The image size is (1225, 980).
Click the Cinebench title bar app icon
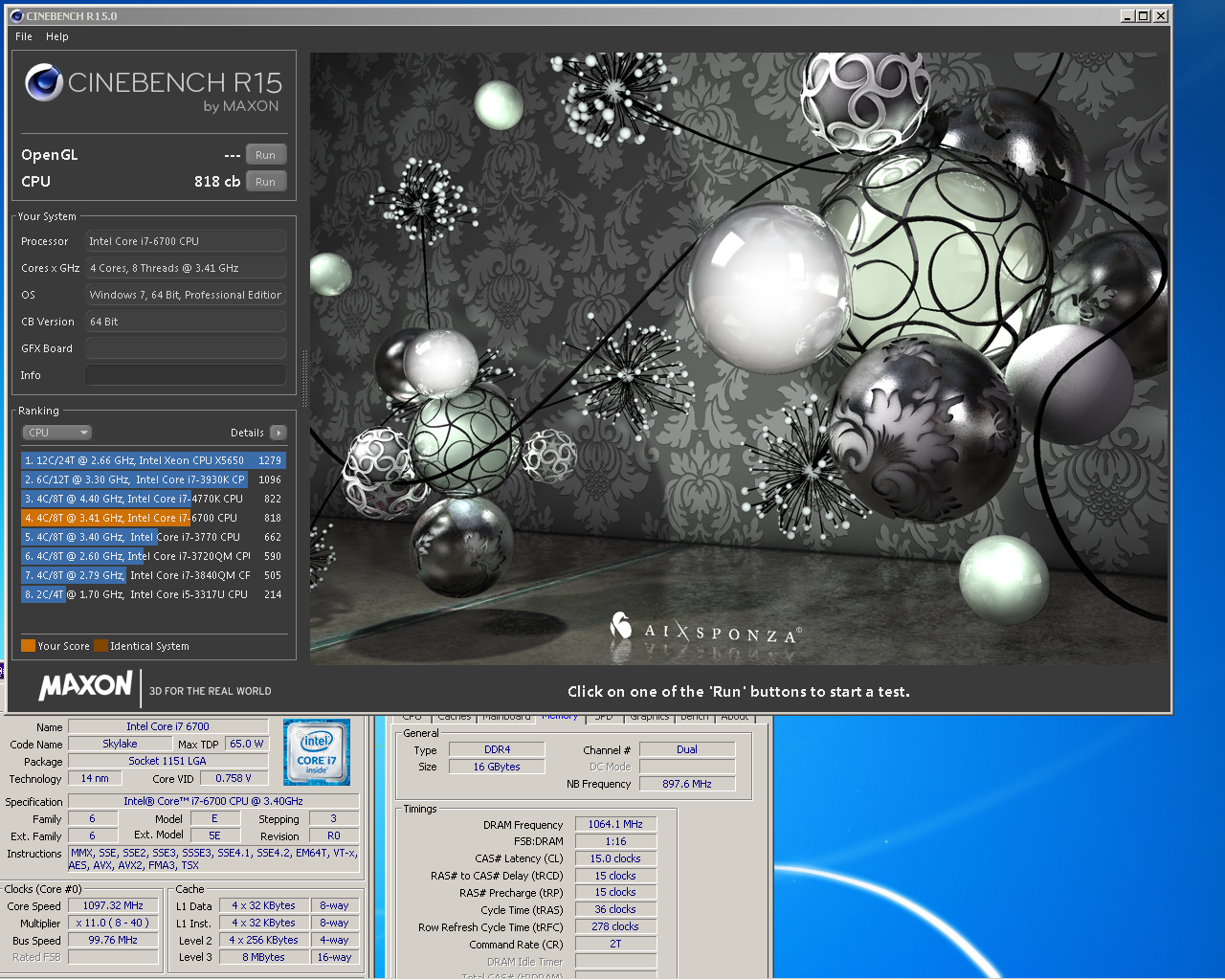coord(16,16)
